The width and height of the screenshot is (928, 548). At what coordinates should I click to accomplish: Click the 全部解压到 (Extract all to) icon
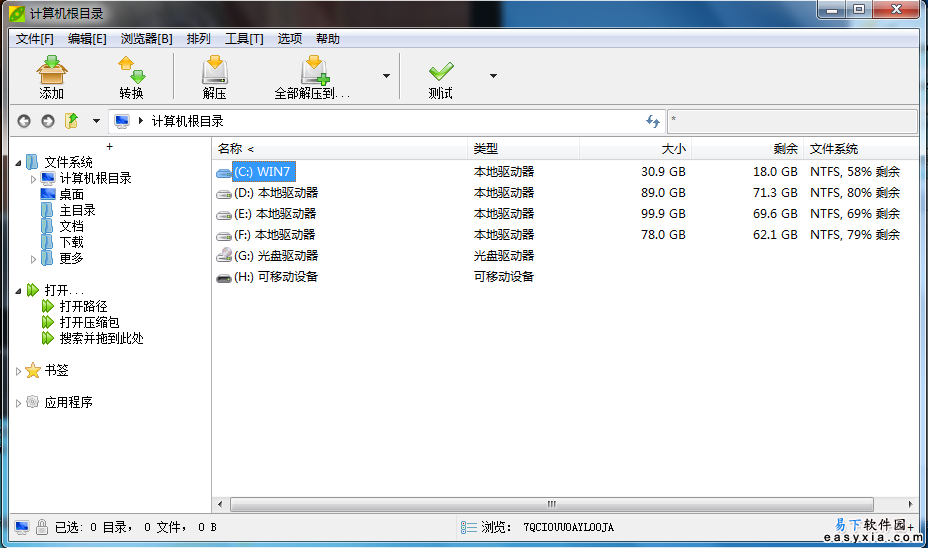314,70
